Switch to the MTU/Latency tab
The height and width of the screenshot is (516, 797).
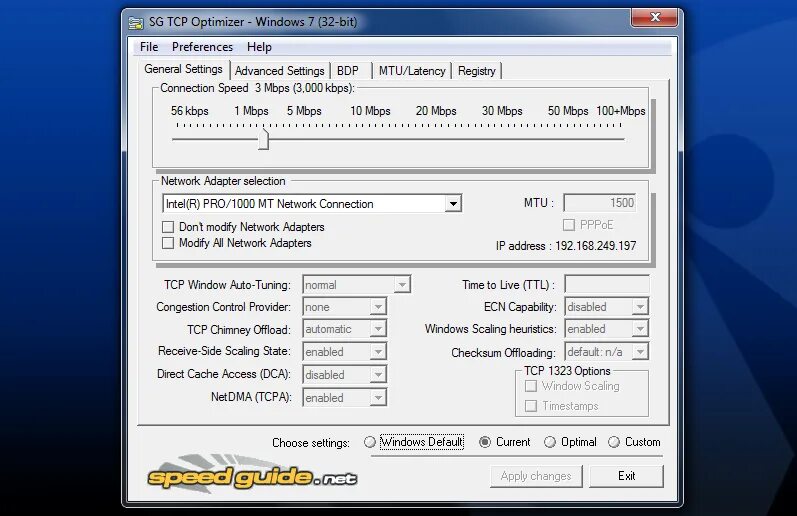[412, 71]
